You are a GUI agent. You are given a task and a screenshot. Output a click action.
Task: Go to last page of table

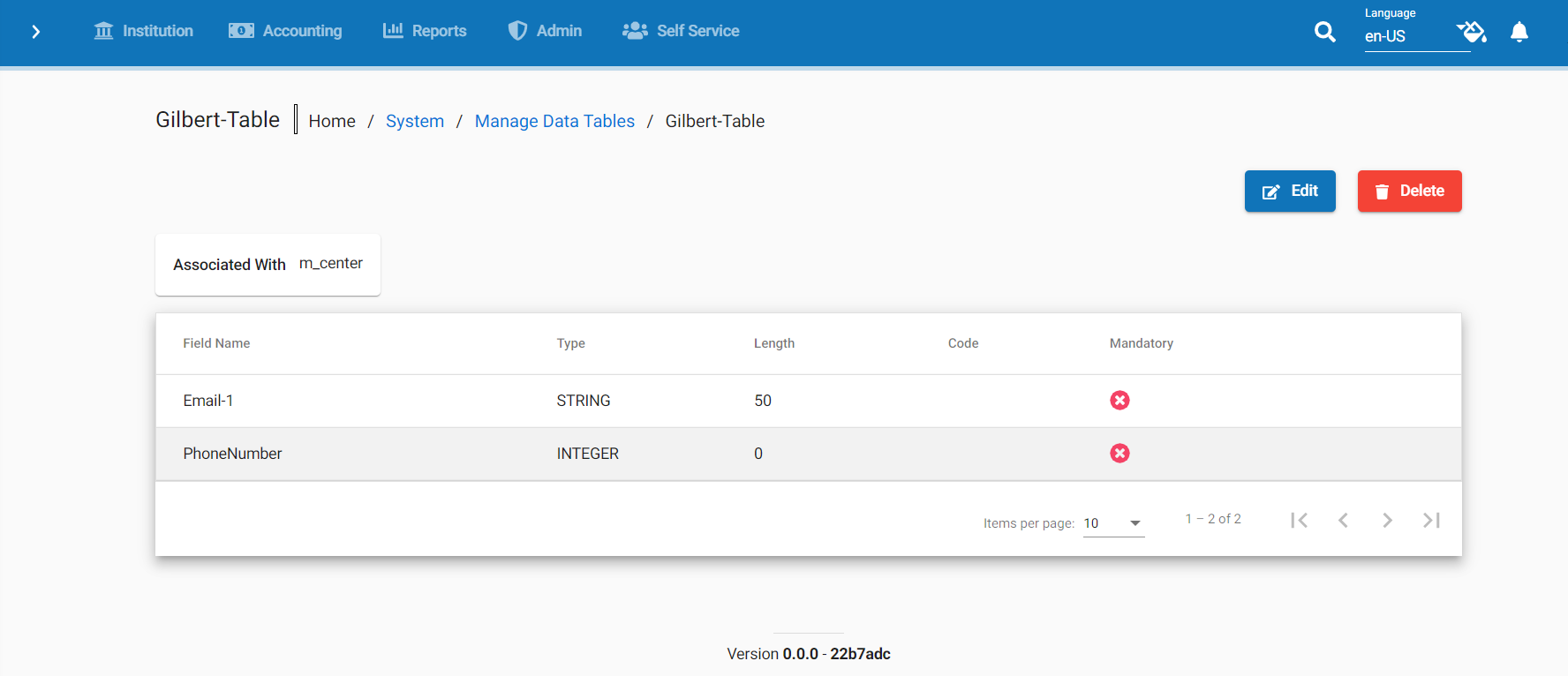[1431, 521]
